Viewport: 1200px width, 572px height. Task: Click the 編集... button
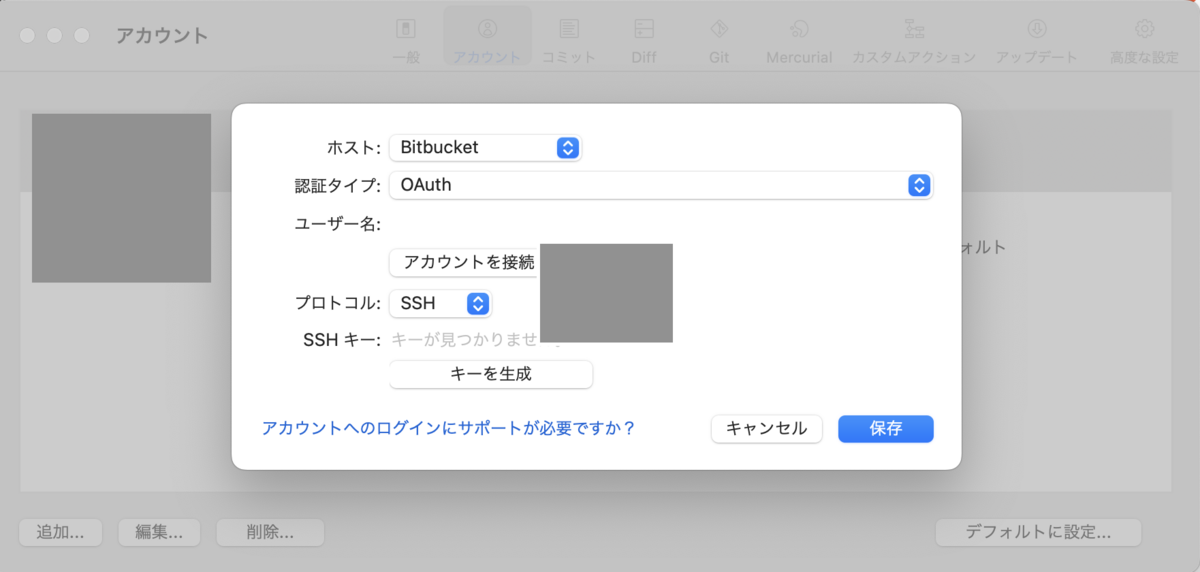pyautogui.click(x=159, y=532)
